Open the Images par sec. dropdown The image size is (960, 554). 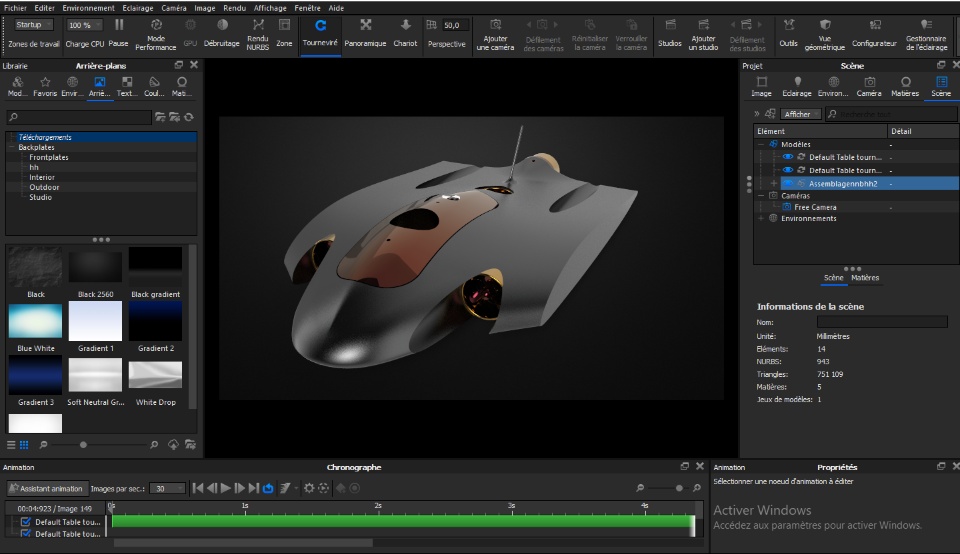(167, 488)
